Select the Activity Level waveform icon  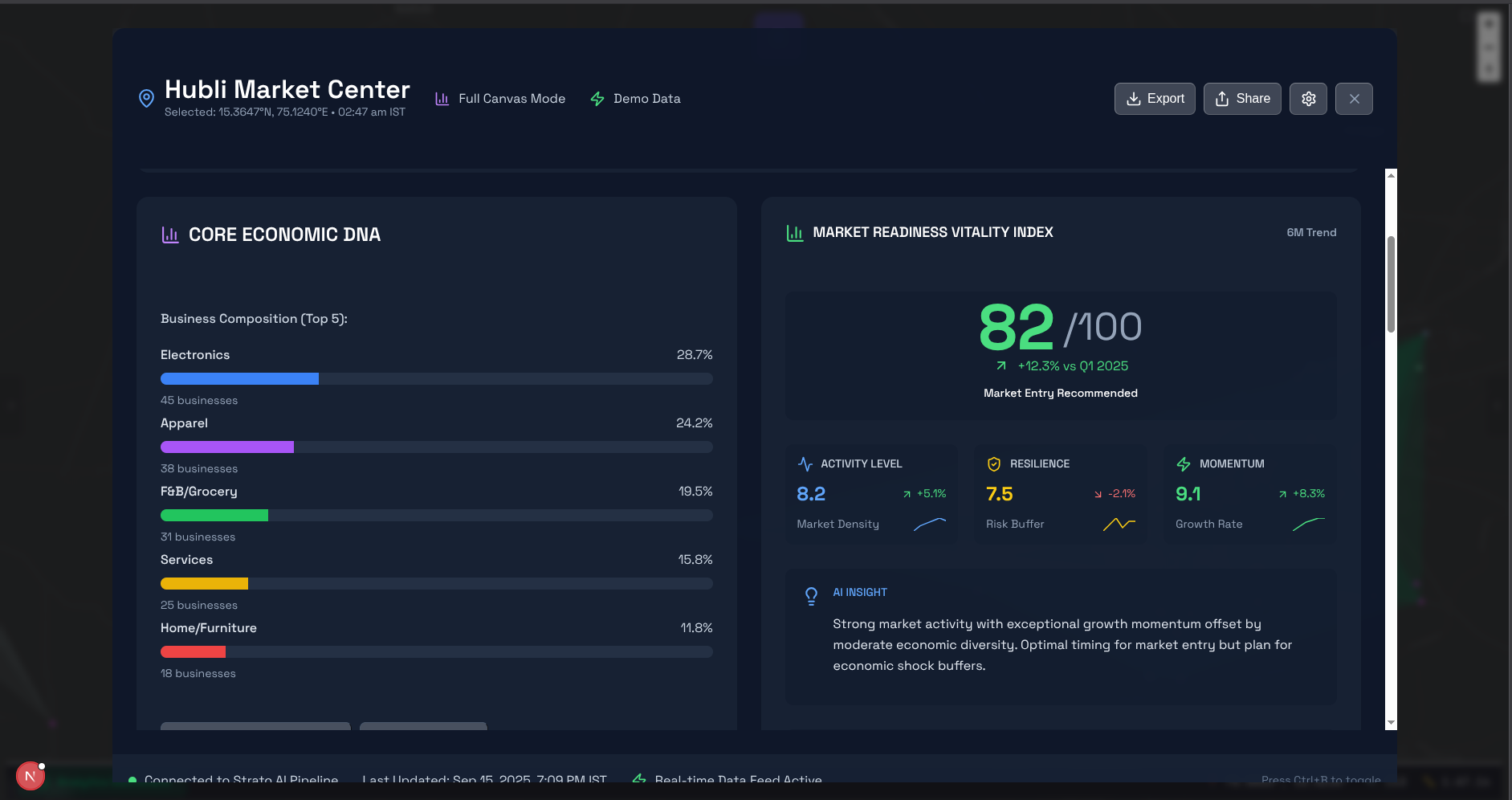tap(805, 463)
